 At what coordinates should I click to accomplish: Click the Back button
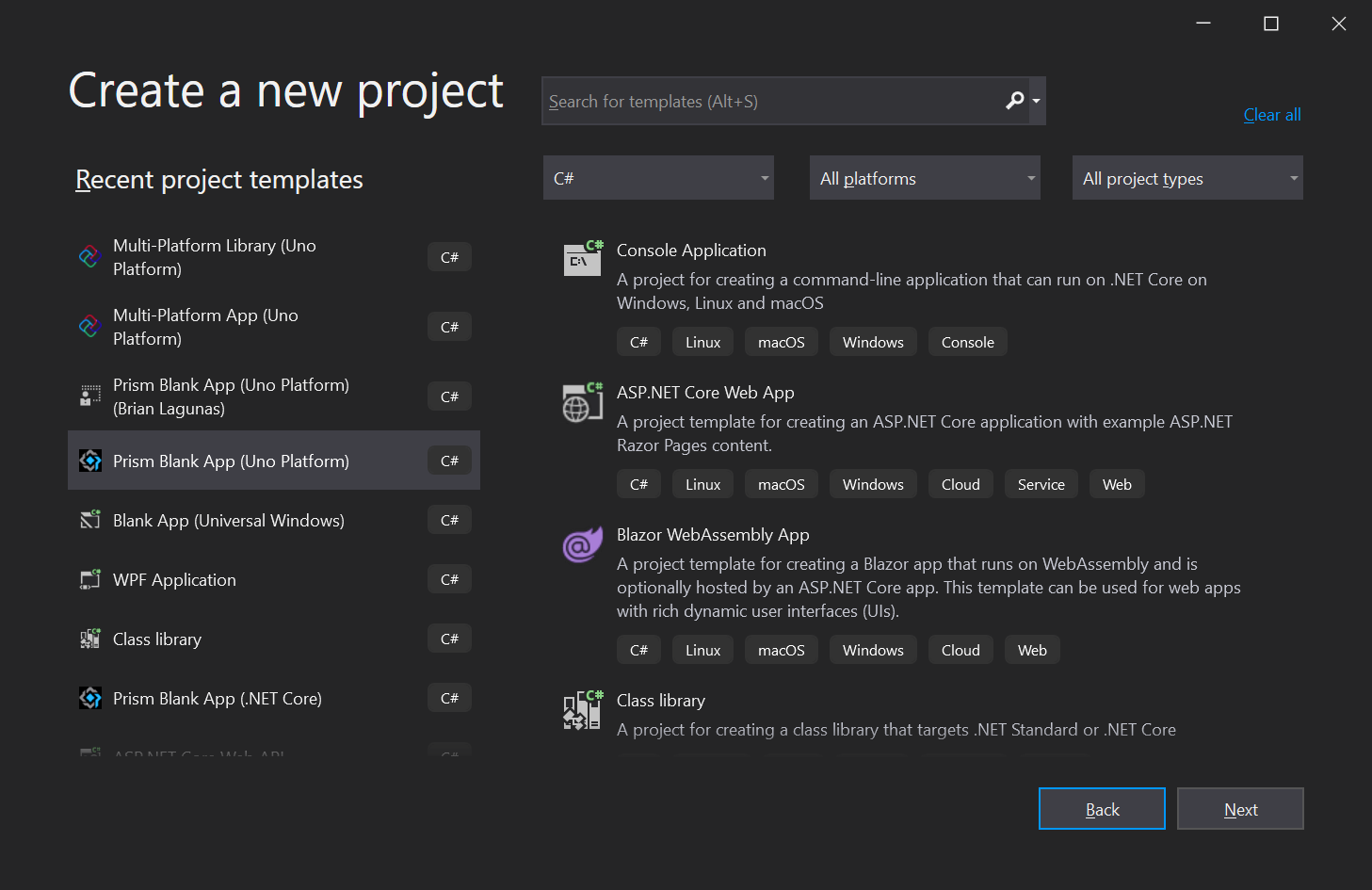pos(1102,809)
